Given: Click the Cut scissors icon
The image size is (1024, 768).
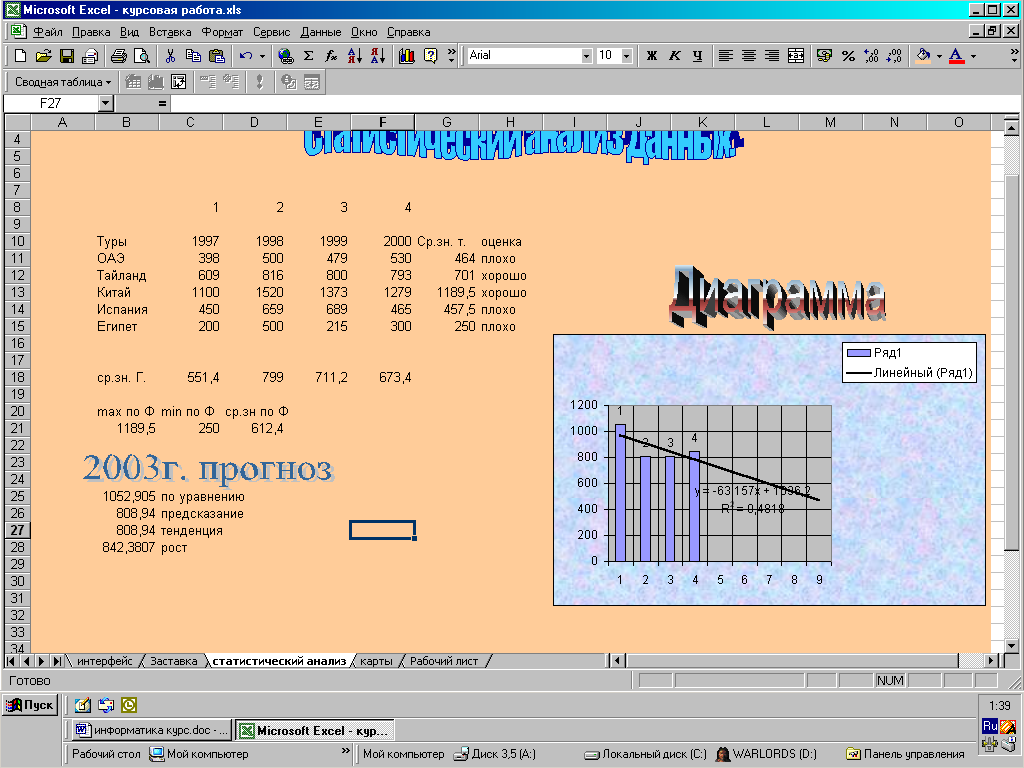Looking at the screenshot, I should click(170, 56).
